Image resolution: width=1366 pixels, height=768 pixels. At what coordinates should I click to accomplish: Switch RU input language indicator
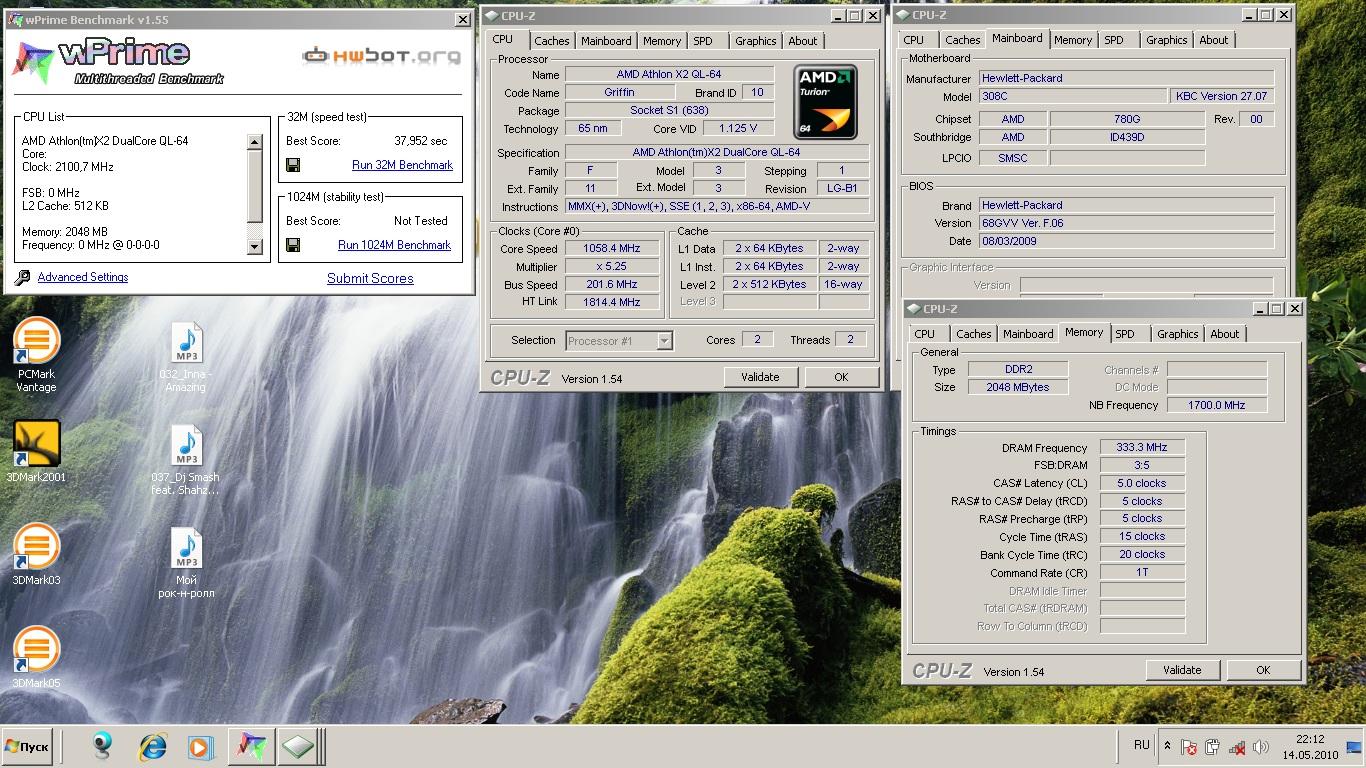[1142, 745]
